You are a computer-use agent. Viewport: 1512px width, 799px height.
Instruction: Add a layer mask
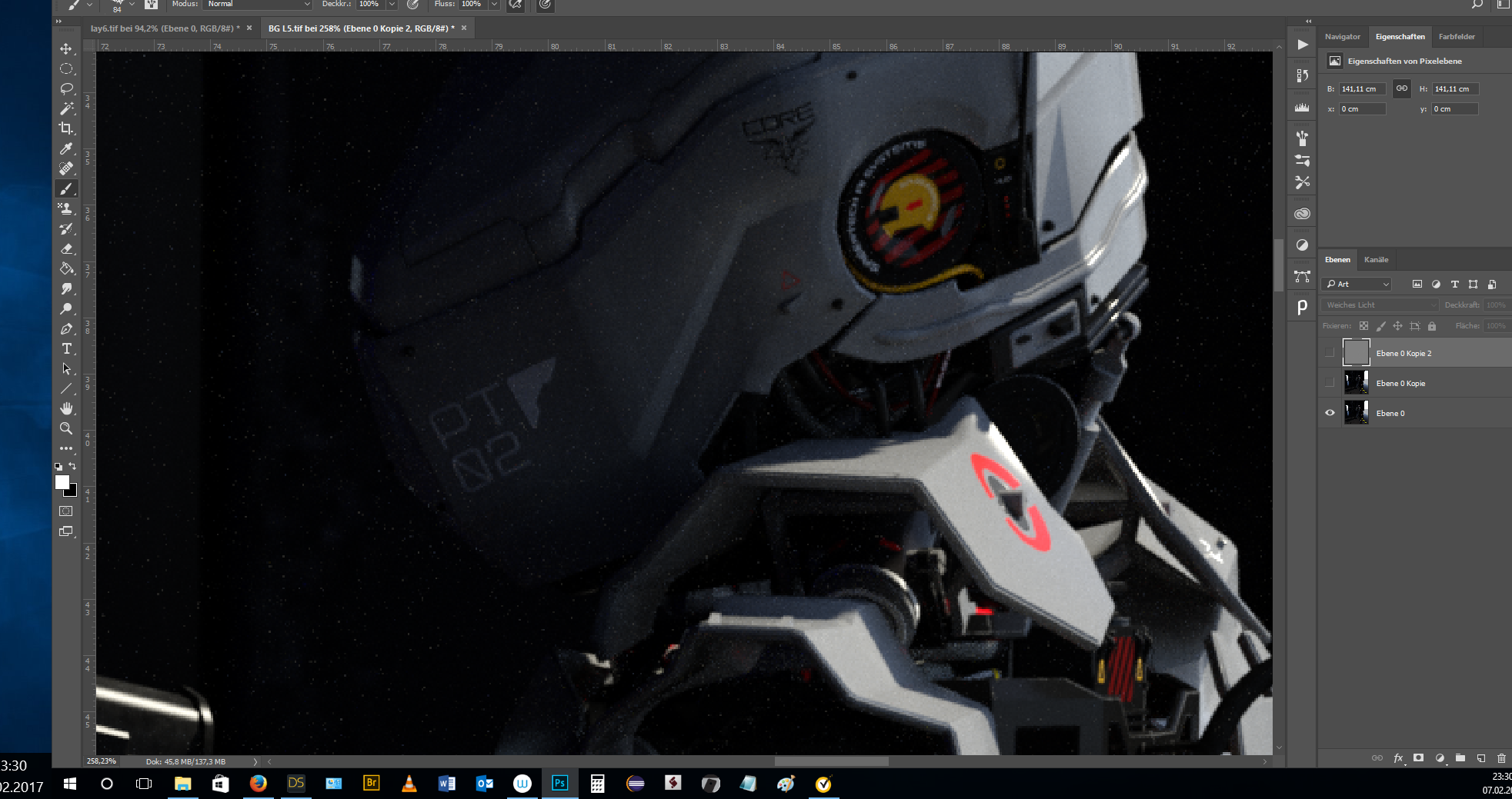coord(1418,758)
